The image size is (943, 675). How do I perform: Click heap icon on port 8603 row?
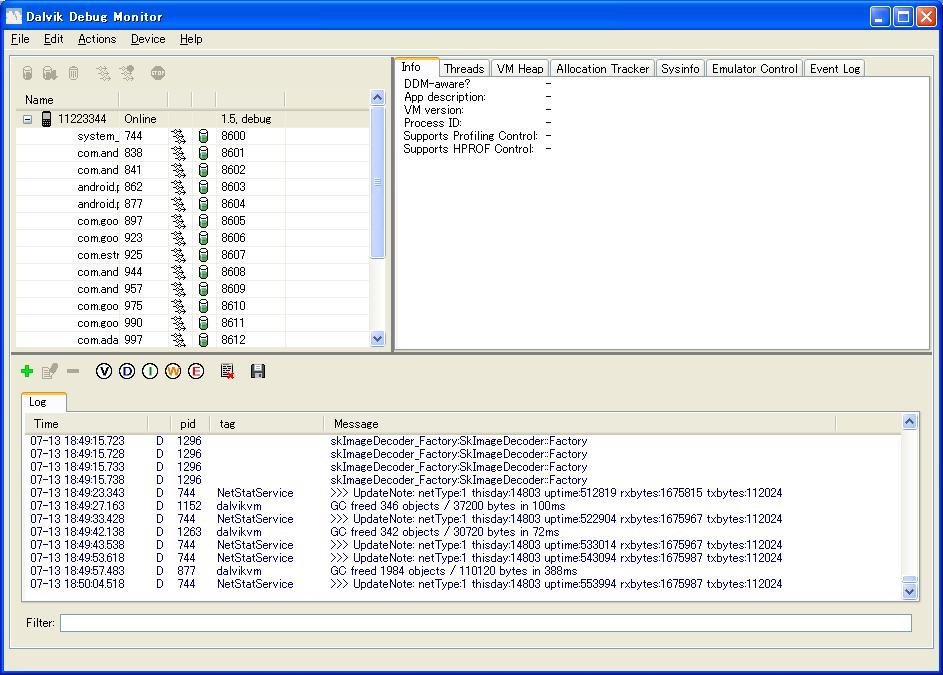click(203, 187)
